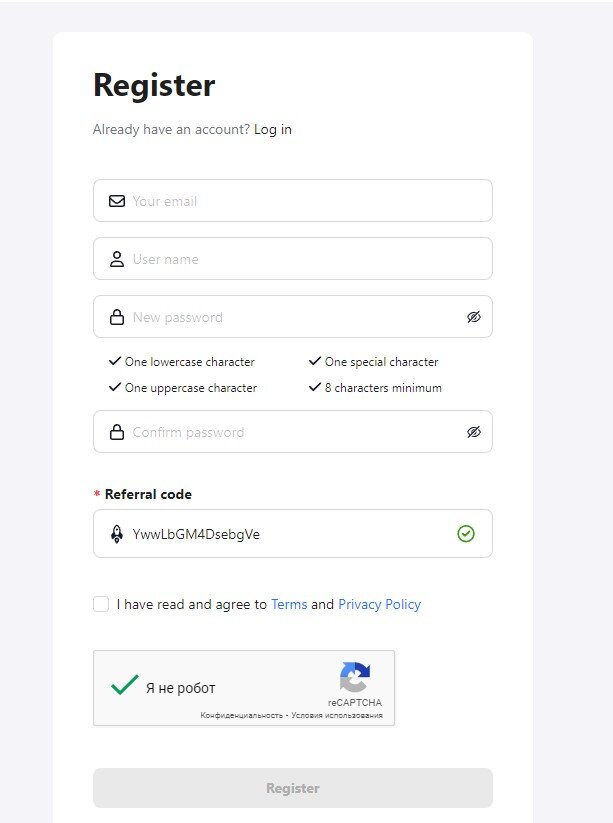
Task: Click the envelope icon in email field
Action: click(116, 201)
